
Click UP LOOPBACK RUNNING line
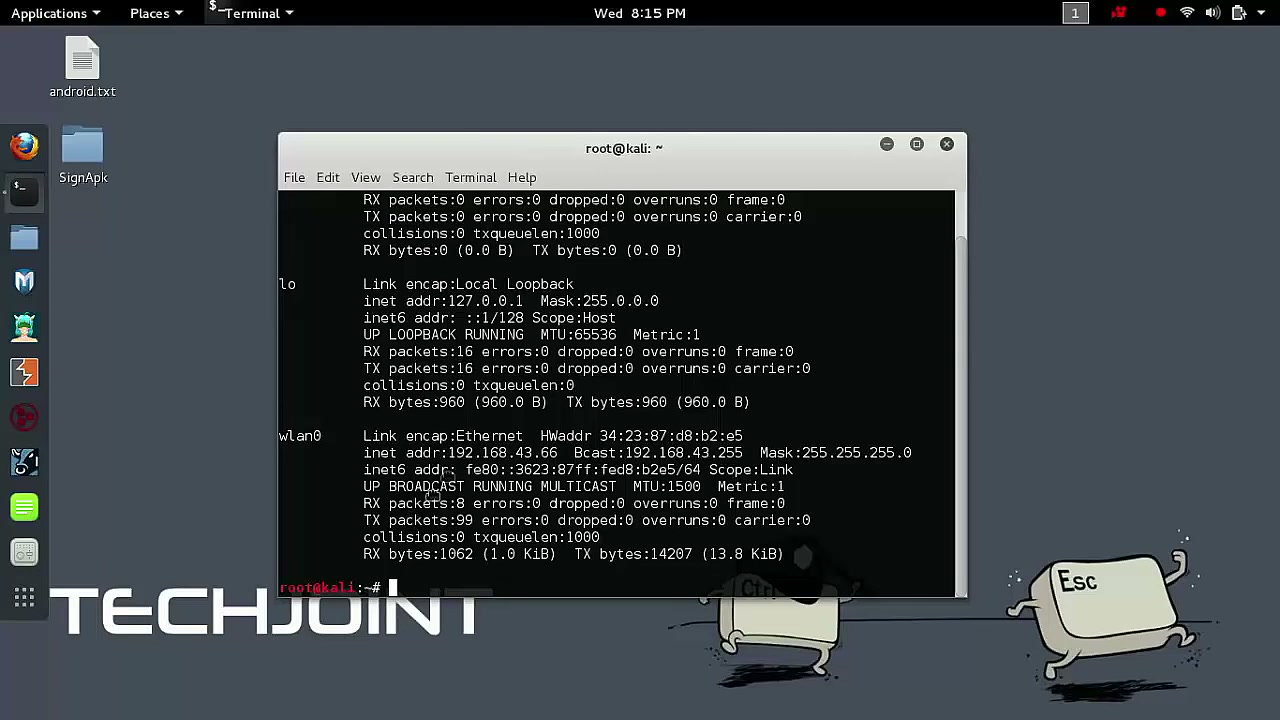tap(531, 335)
